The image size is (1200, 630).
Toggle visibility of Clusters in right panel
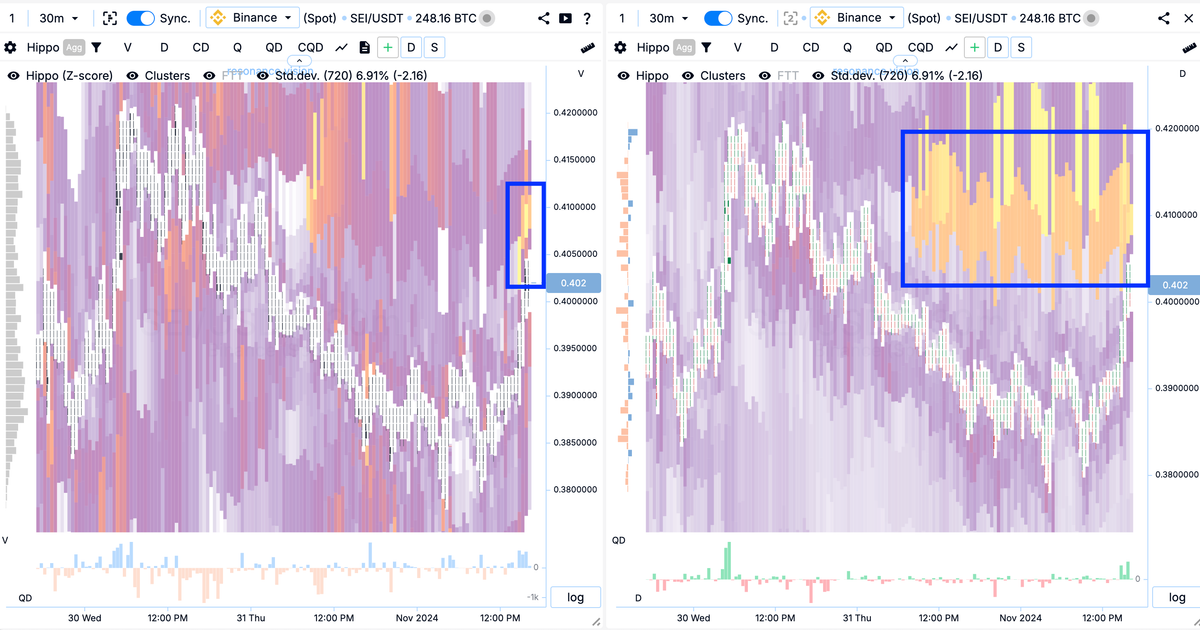[x=688, y=75]
